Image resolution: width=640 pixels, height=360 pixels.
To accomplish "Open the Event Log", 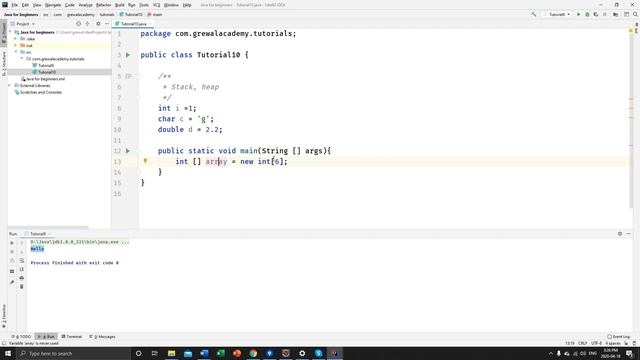I will 619,337.
